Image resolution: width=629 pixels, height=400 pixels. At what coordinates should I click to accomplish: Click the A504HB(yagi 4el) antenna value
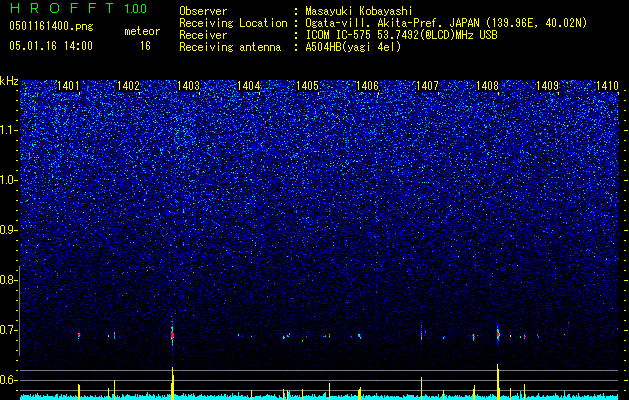353,47
